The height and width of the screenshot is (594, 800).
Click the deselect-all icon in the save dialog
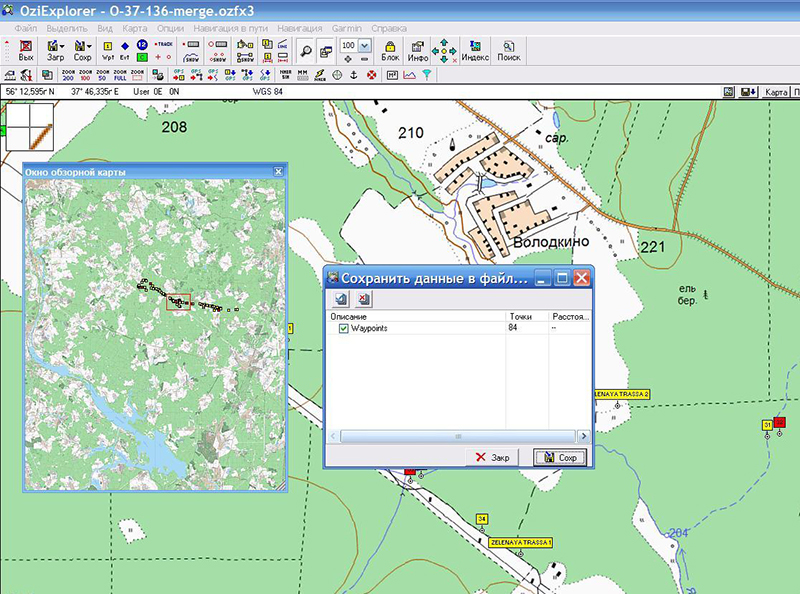pyautogui.click(x=364, y=299)
